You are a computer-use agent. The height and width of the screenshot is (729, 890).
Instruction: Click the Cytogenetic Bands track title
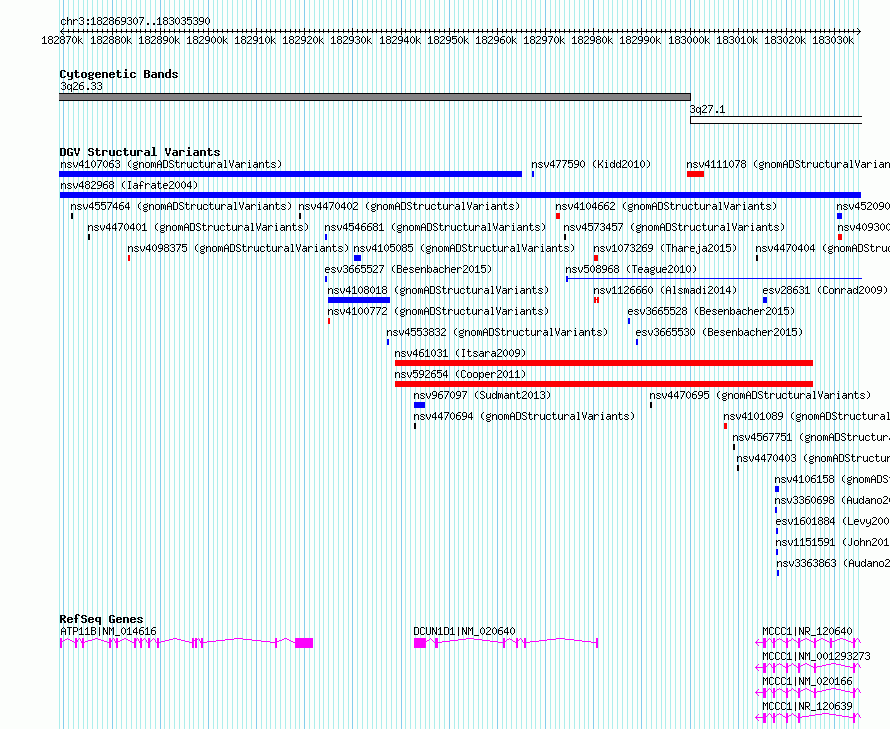click(x=119, y=74)
